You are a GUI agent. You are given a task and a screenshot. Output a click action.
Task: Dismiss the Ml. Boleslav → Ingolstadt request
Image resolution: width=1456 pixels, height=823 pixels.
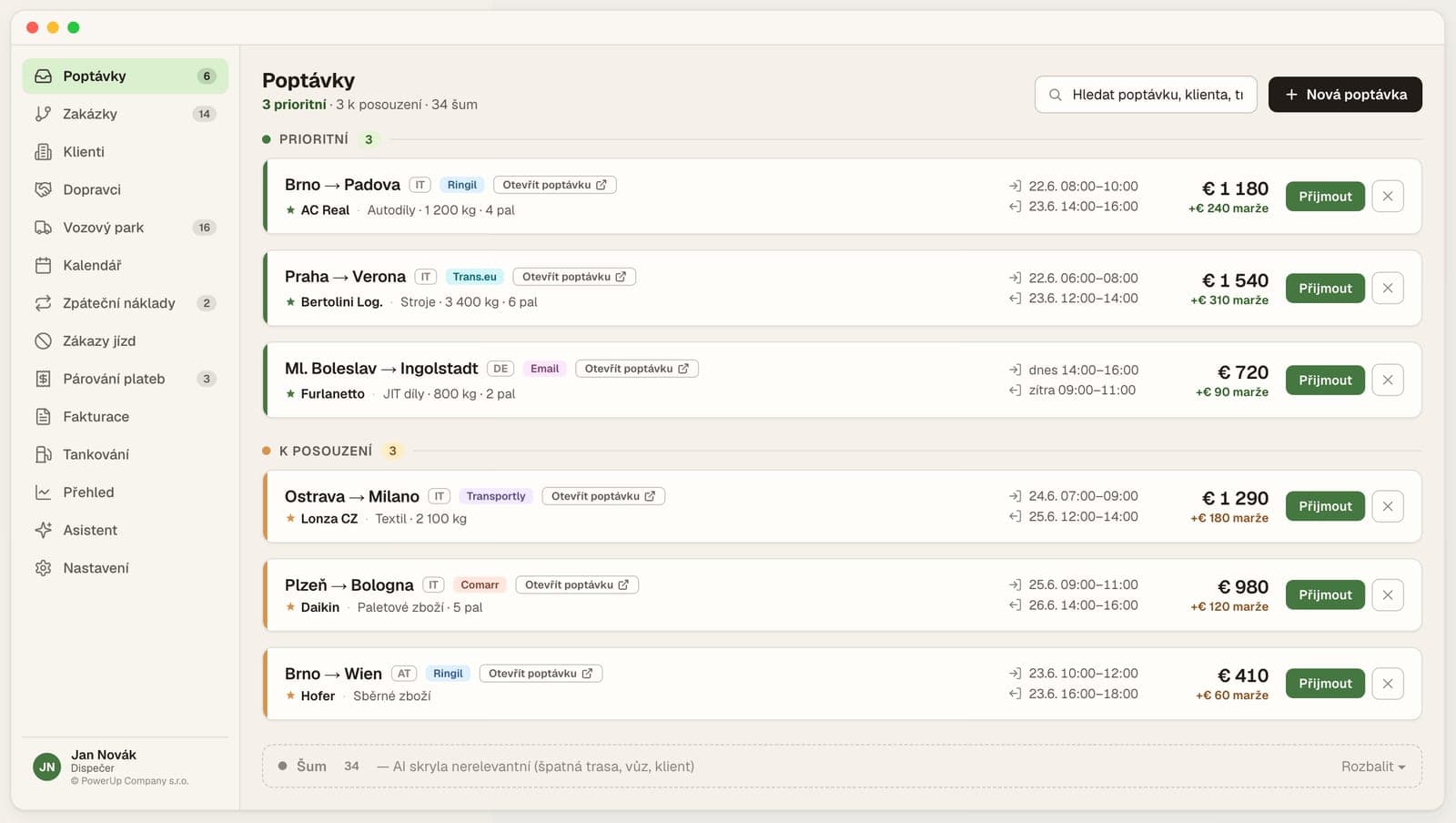pos(1387,380)
